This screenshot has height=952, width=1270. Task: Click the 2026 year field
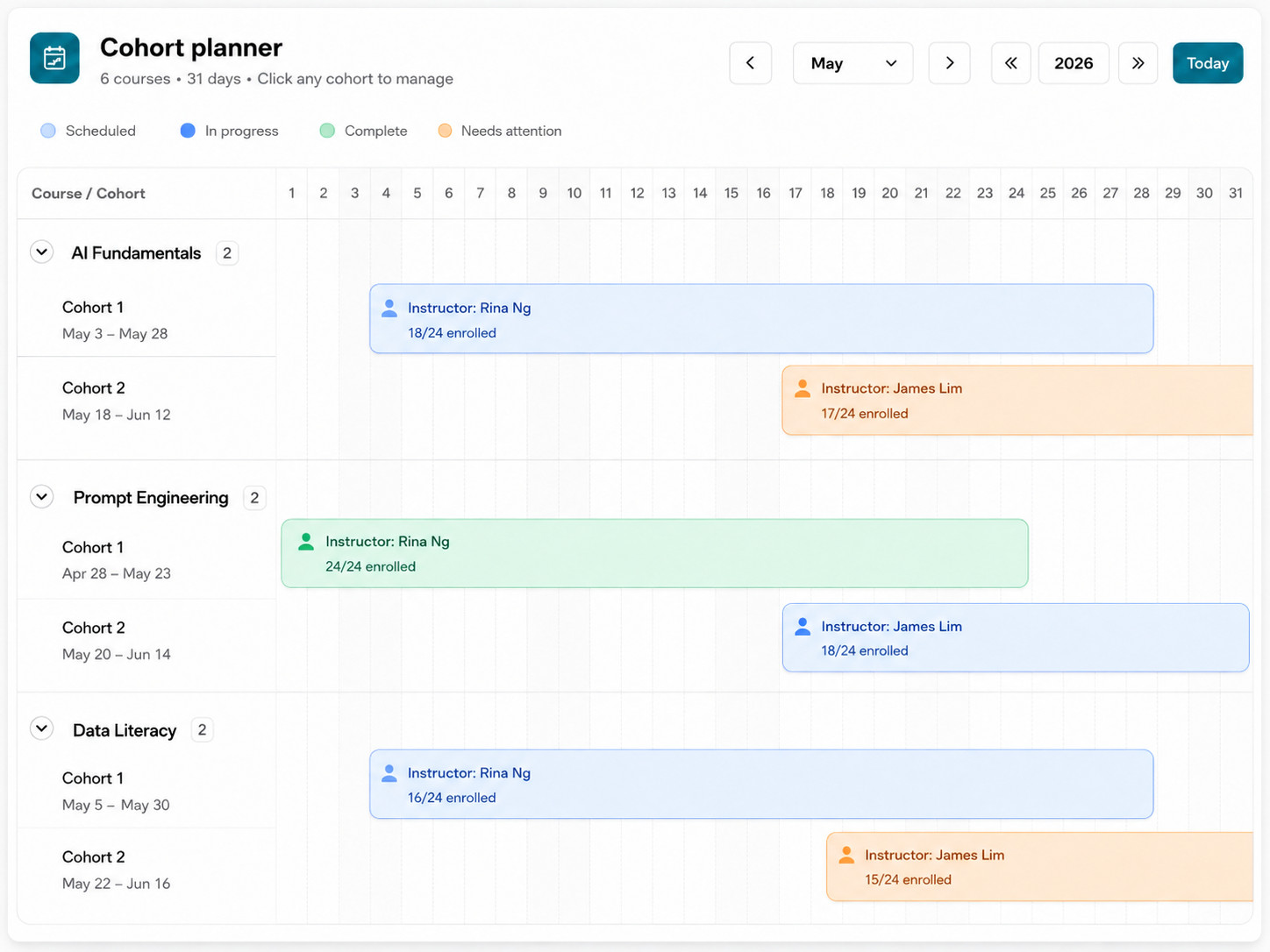point(1074,63)
